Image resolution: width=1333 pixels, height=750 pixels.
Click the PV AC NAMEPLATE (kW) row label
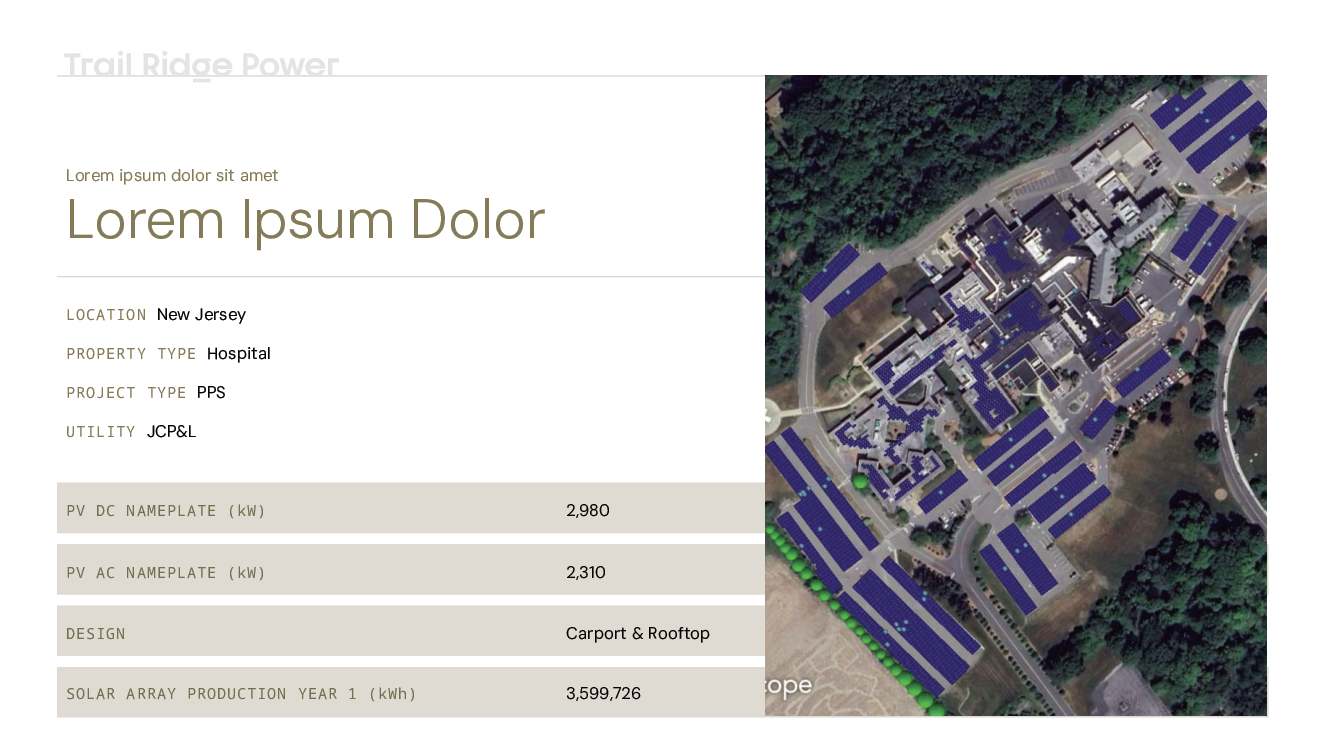point(166,573)
